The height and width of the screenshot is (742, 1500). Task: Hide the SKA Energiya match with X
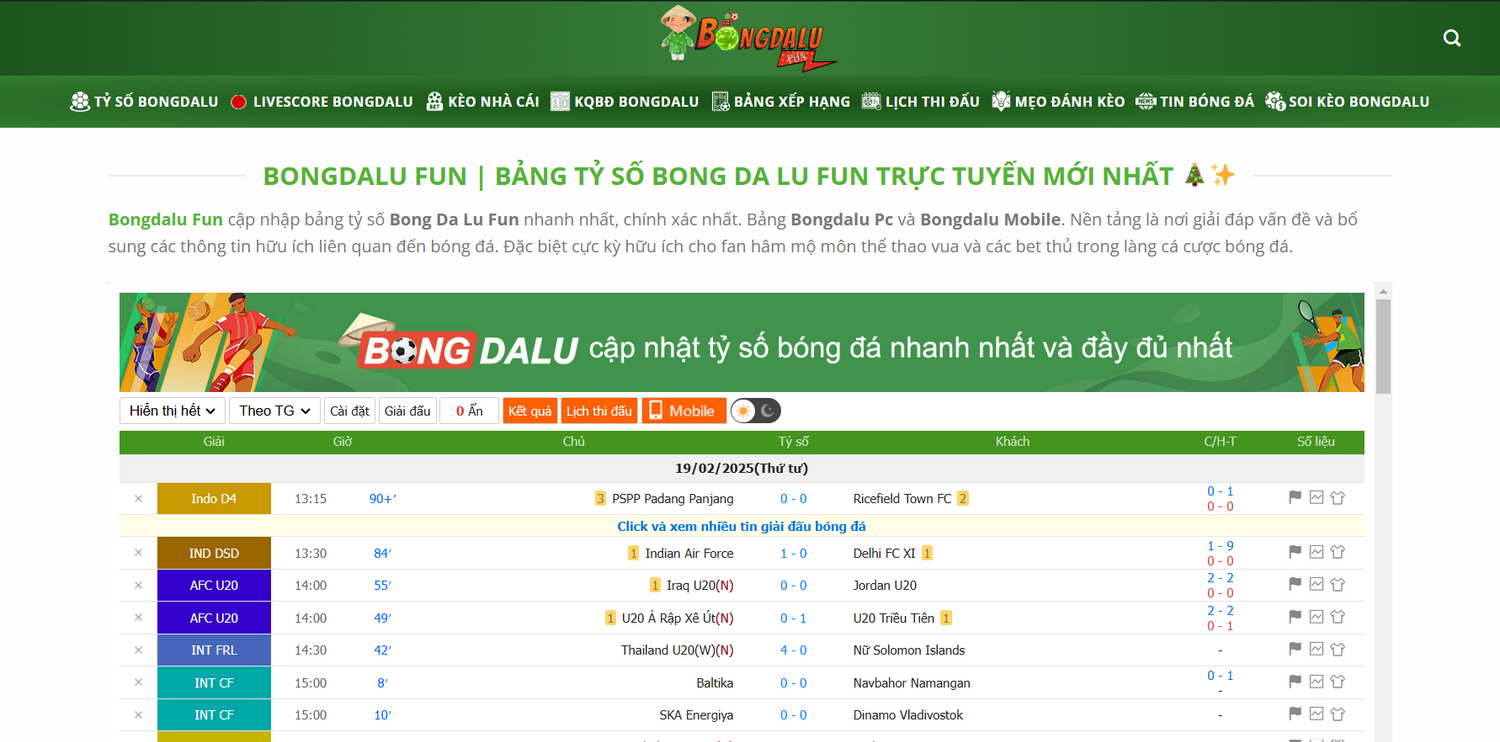point(138,715)
